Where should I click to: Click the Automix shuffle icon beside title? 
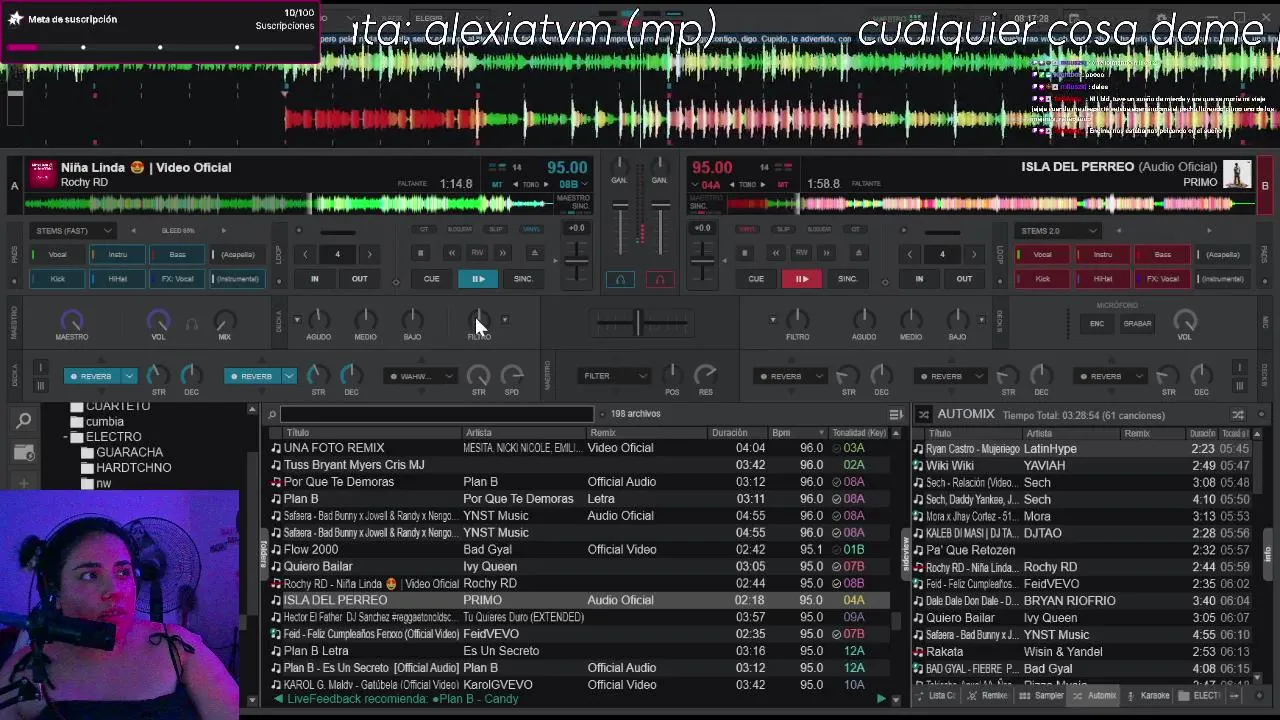point(923,414)
